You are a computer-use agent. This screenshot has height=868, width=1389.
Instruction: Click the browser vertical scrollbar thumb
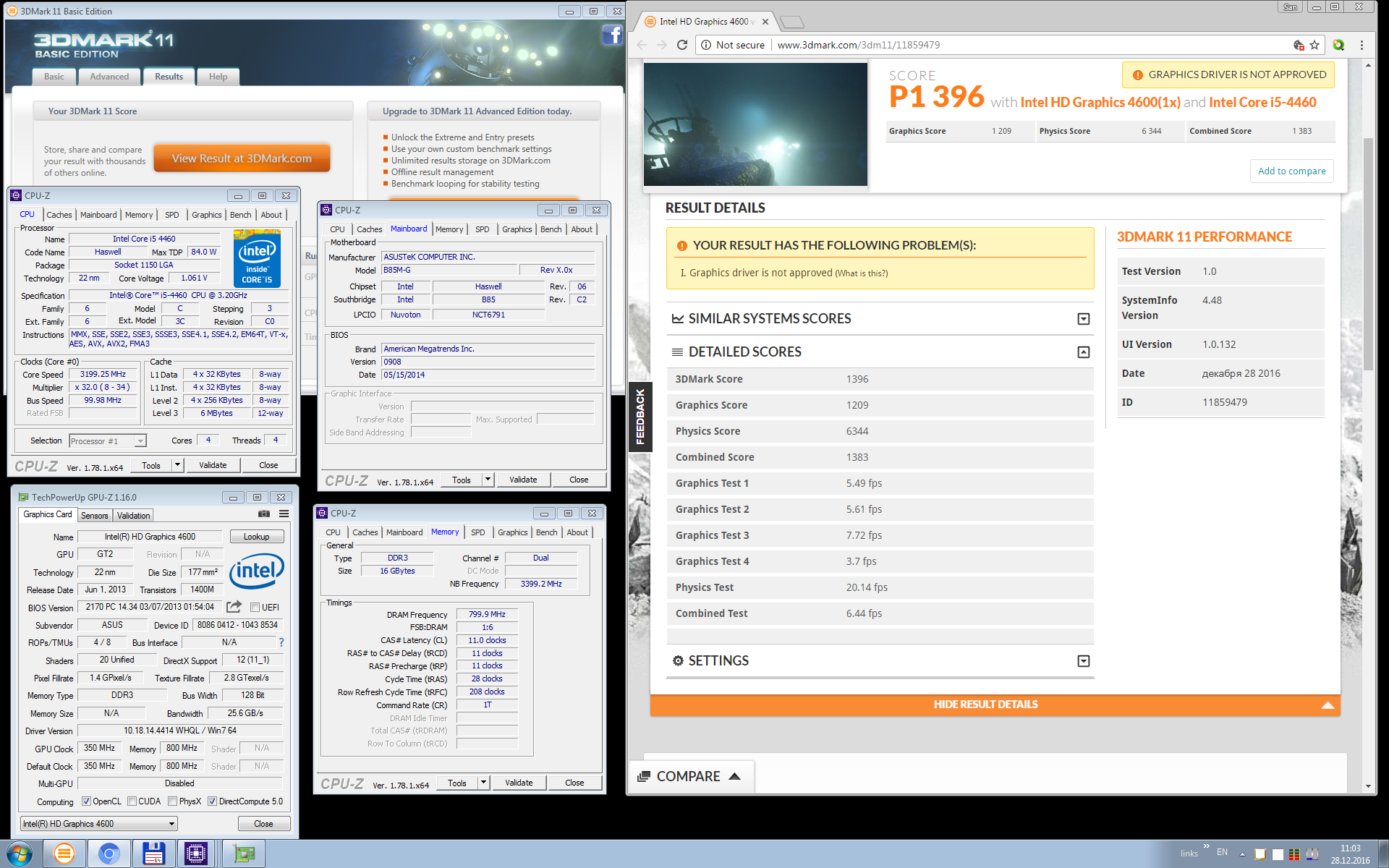pos(1368,253)
